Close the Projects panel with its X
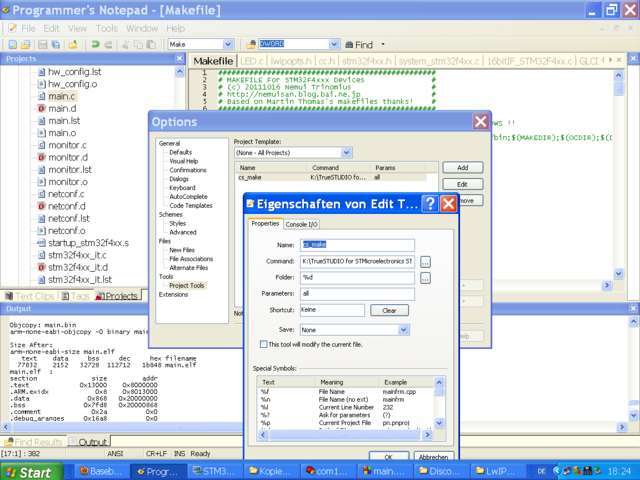This screenshot has height=480, width=640. [180, 59]
